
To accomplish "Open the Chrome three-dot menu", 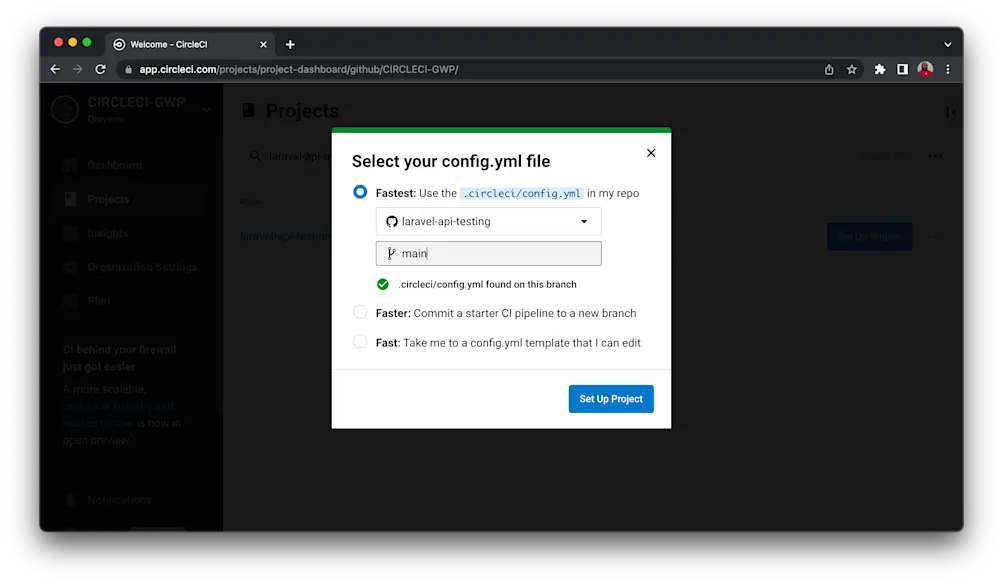I will point(948,69).
